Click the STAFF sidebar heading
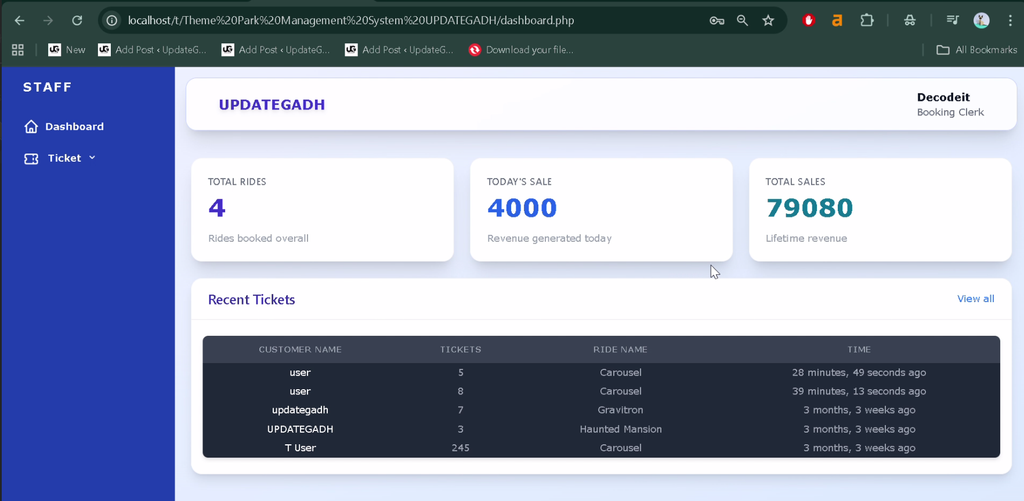This screenshot has width=1024, height=501. tap(47, 88)
